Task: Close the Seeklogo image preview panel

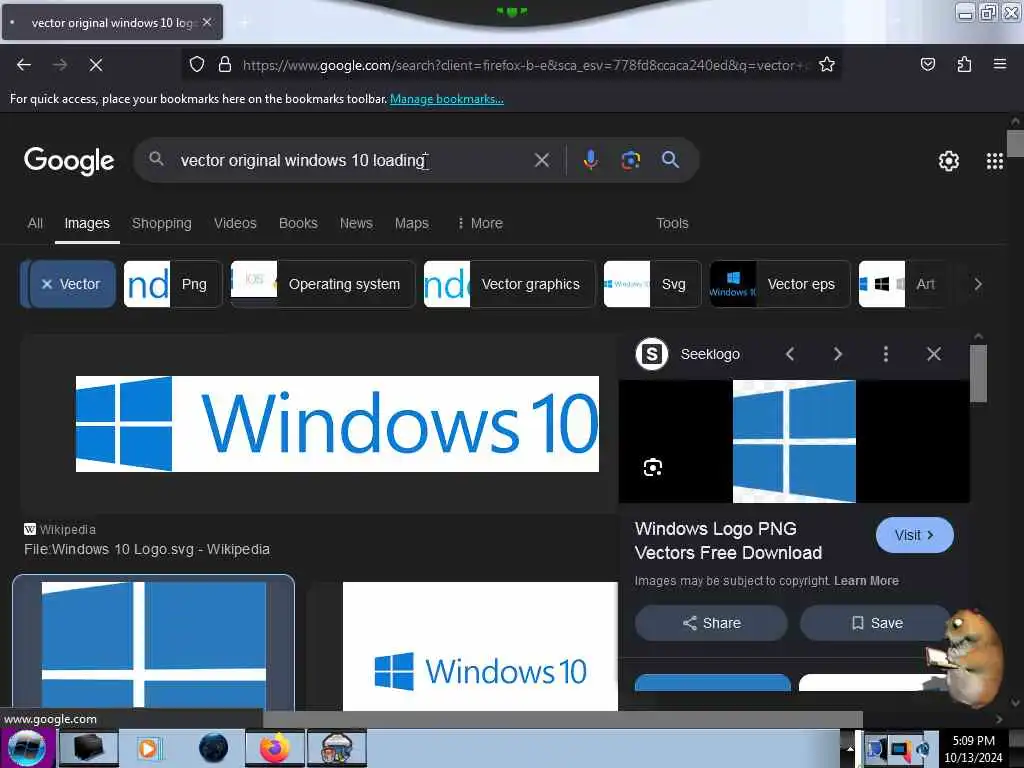Action: [934, 354]
